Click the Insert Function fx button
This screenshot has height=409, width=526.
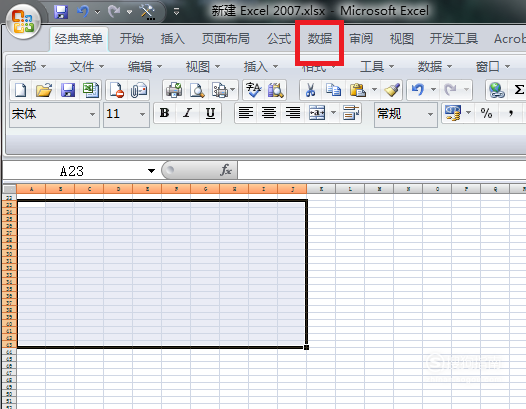[x=226, y=170]
